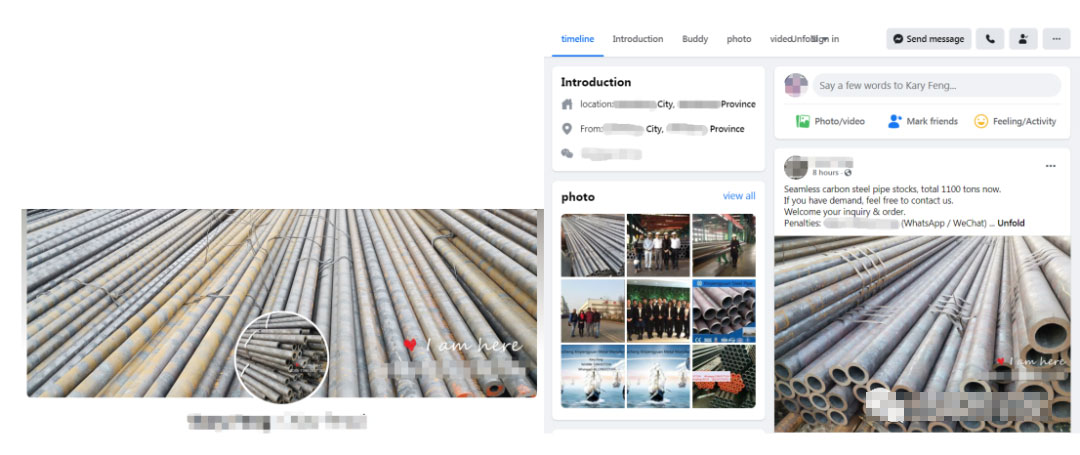Screen dimensions: 1080x455
Task: Expand post text with the Unfold link
Action: pos(1011,223)
